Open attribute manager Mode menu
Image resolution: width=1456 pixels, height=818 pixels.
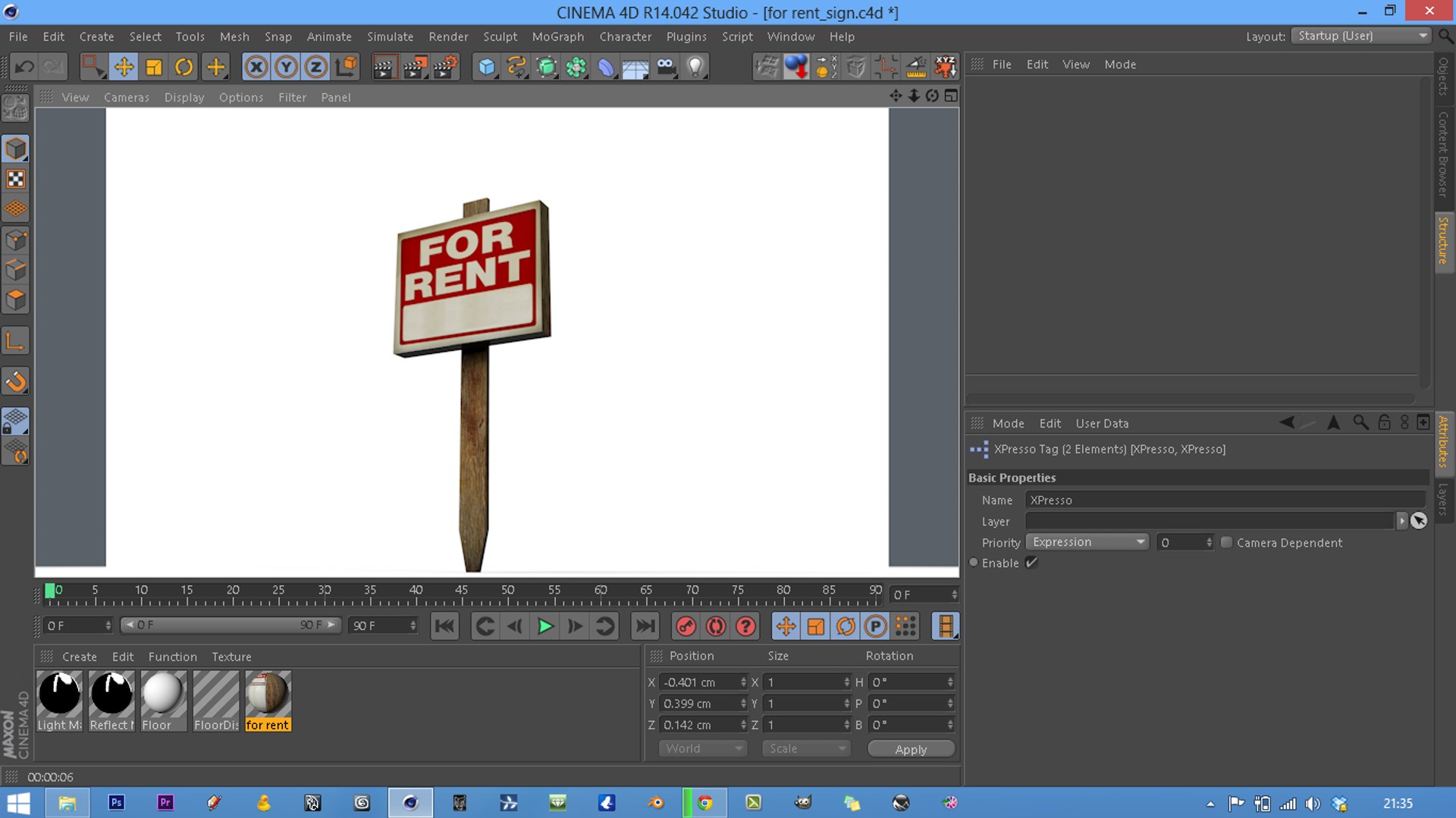tap(1008, 423)
